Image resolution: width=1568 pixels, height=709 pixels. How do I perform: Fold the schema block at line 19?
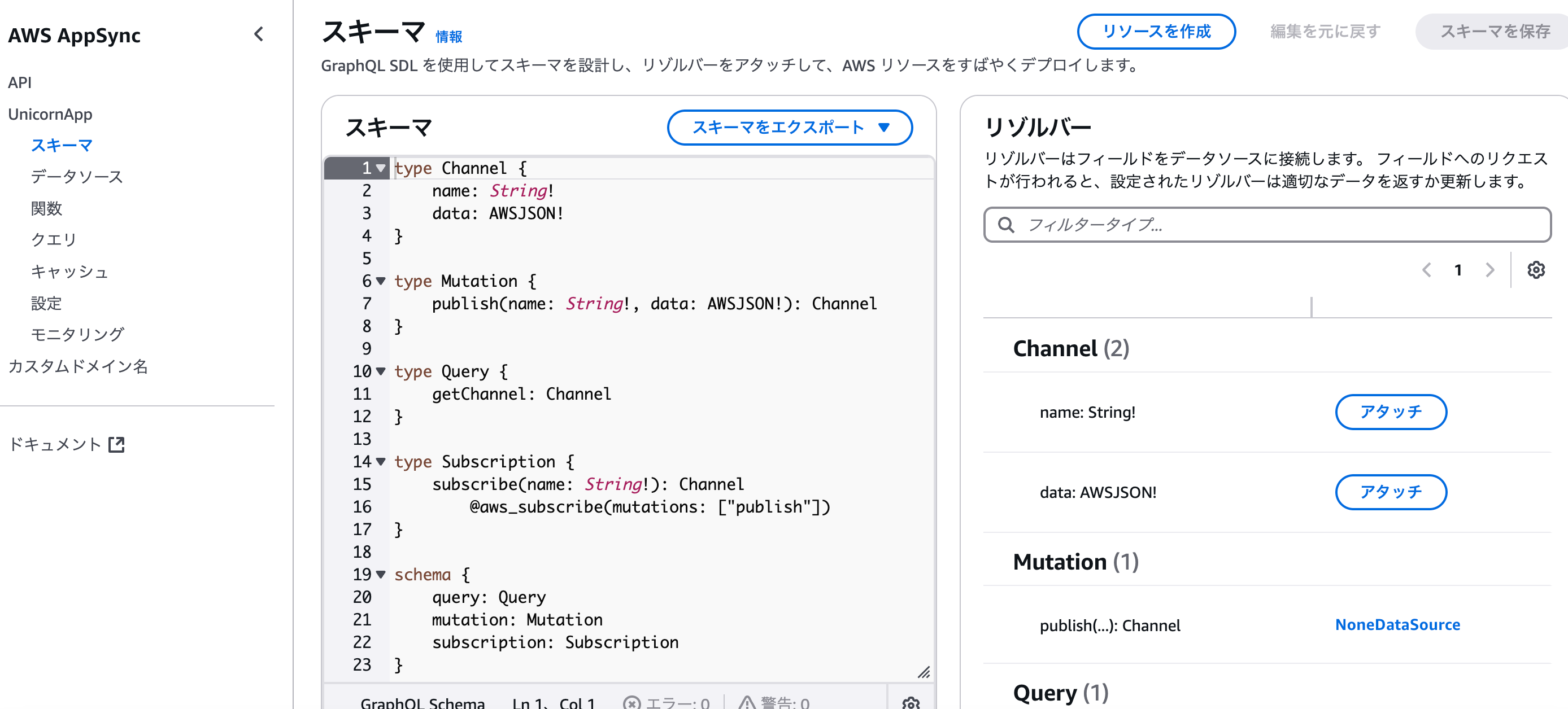[381, 574]
